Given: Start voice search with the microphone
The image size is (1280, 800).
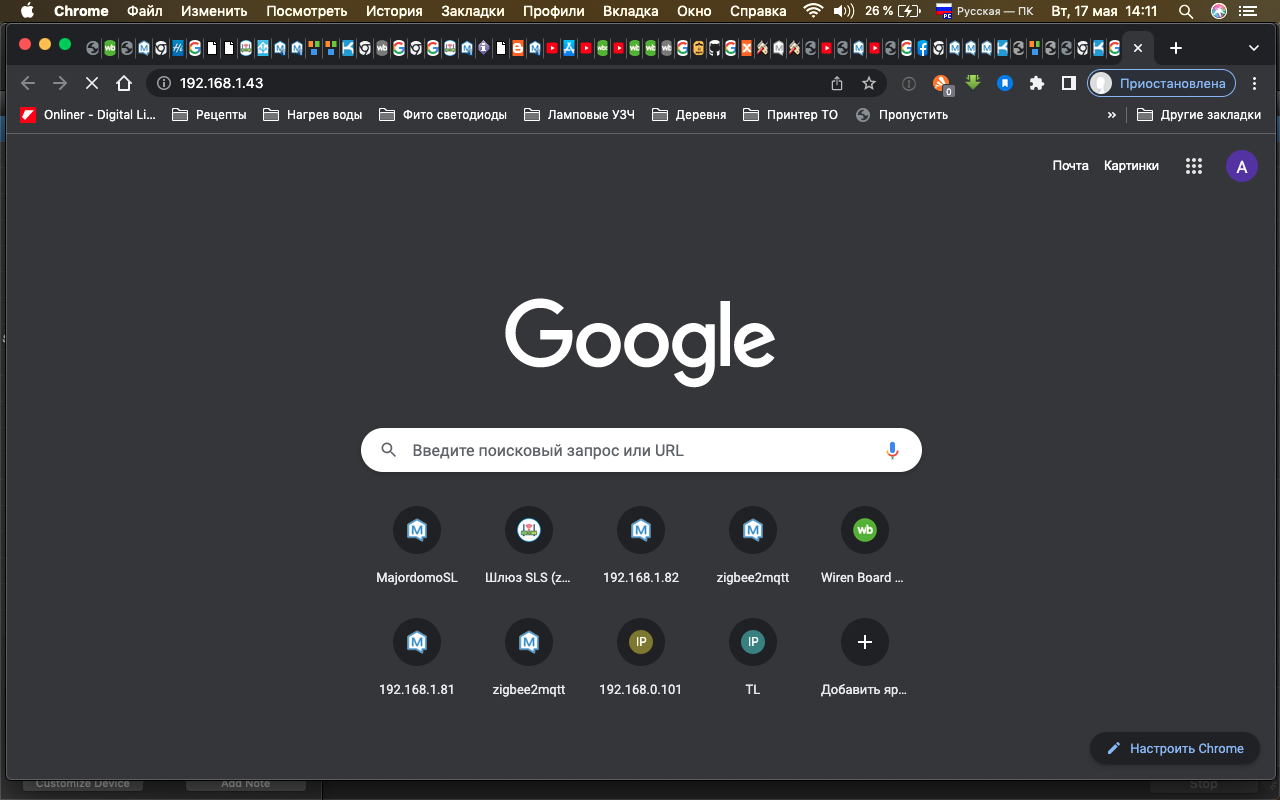Looking at the screenshot, I should point(893,450).
